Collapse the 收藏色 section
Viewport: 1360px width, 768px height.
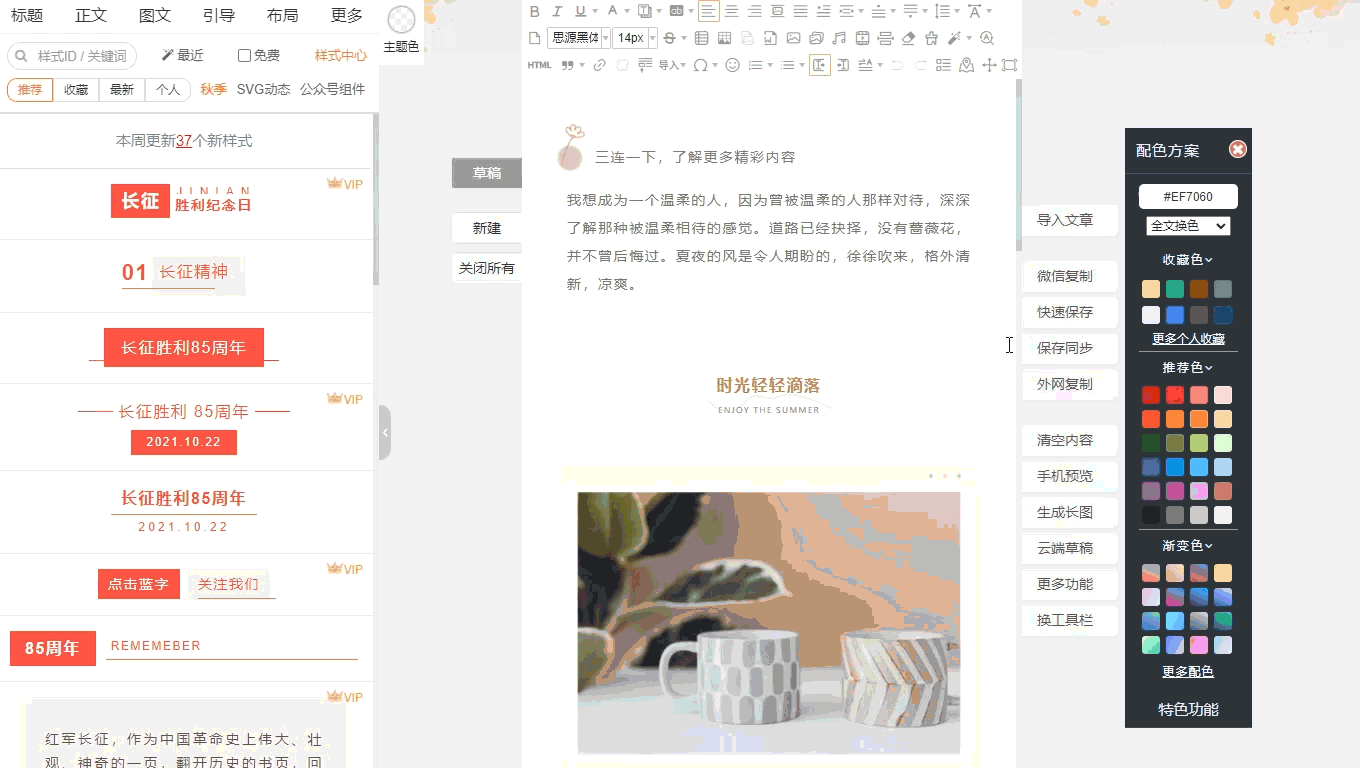tap(1188, 260)
